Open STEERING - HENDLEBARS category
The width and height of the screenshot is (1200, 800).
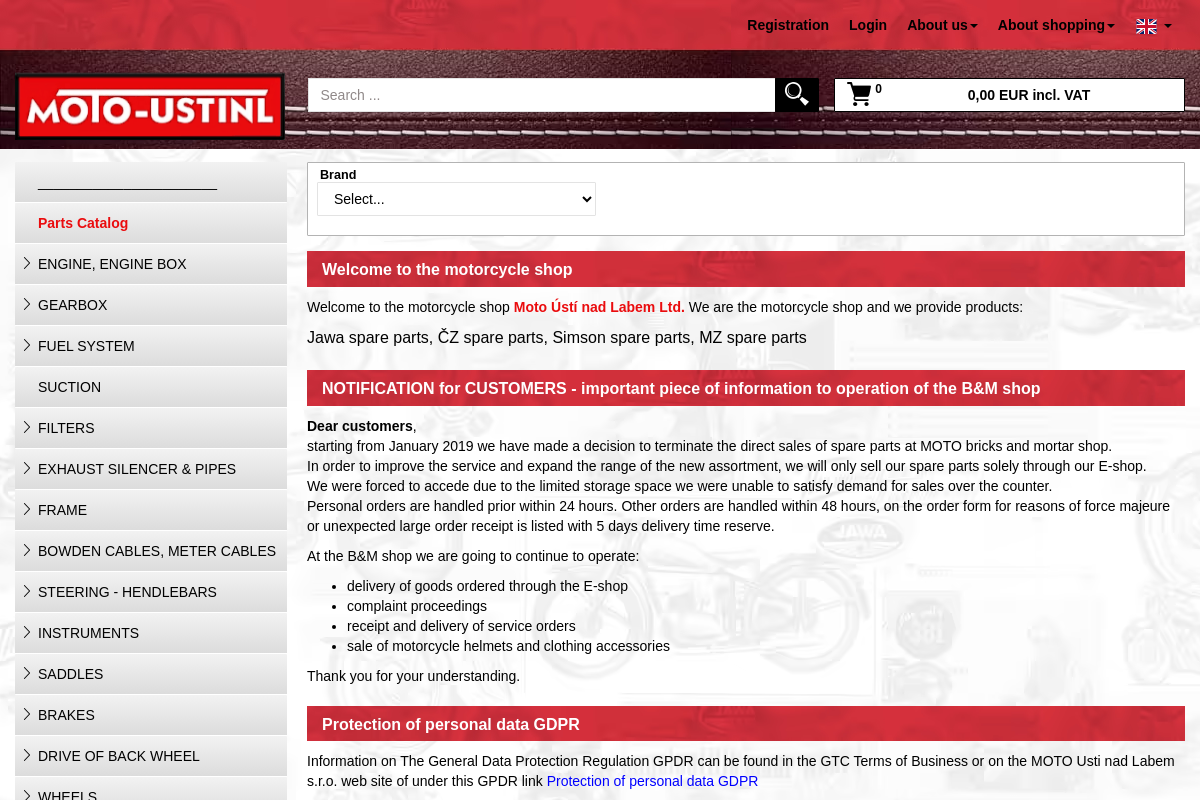click(x=151, y=592)
